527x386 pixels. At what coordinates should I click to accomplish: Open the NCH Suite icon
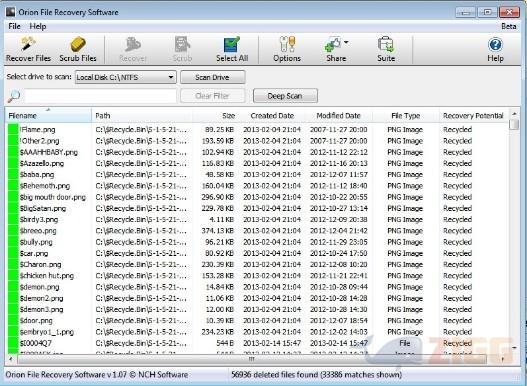[386, 44]
